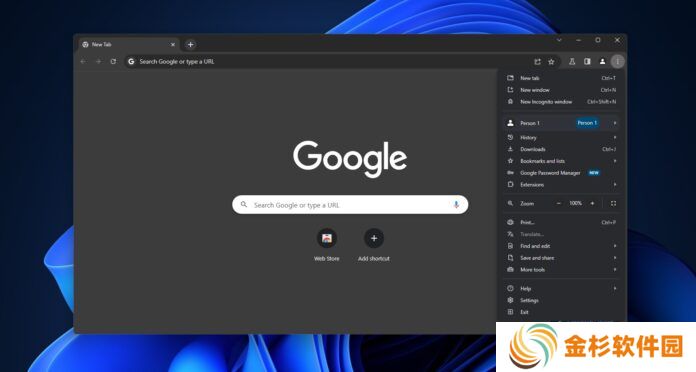
Task: Click the profile avatar icon in toolbar
Action: [x=602, y=62]
